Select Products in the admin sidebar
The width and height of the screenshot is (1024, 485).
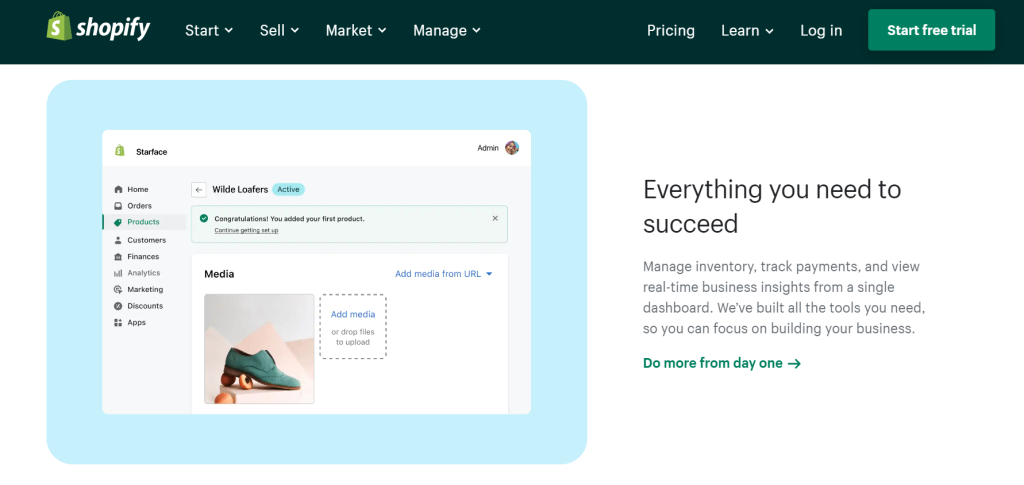point(143,222)
